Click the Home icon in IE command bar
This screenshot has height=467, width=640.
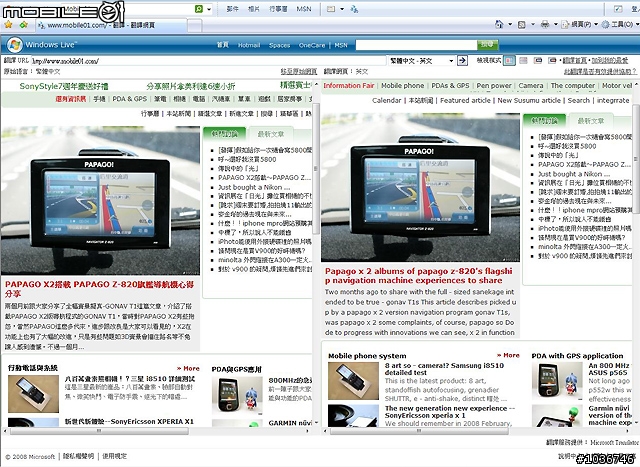(499, 24)
